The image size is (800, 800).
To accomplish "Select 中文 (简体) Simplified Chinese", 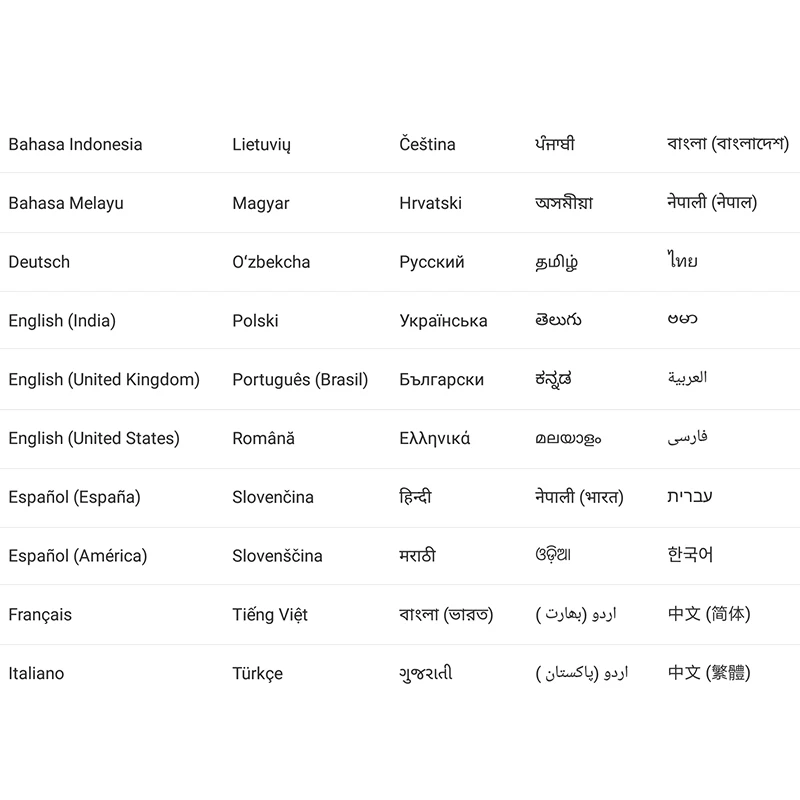I will 709,614.
